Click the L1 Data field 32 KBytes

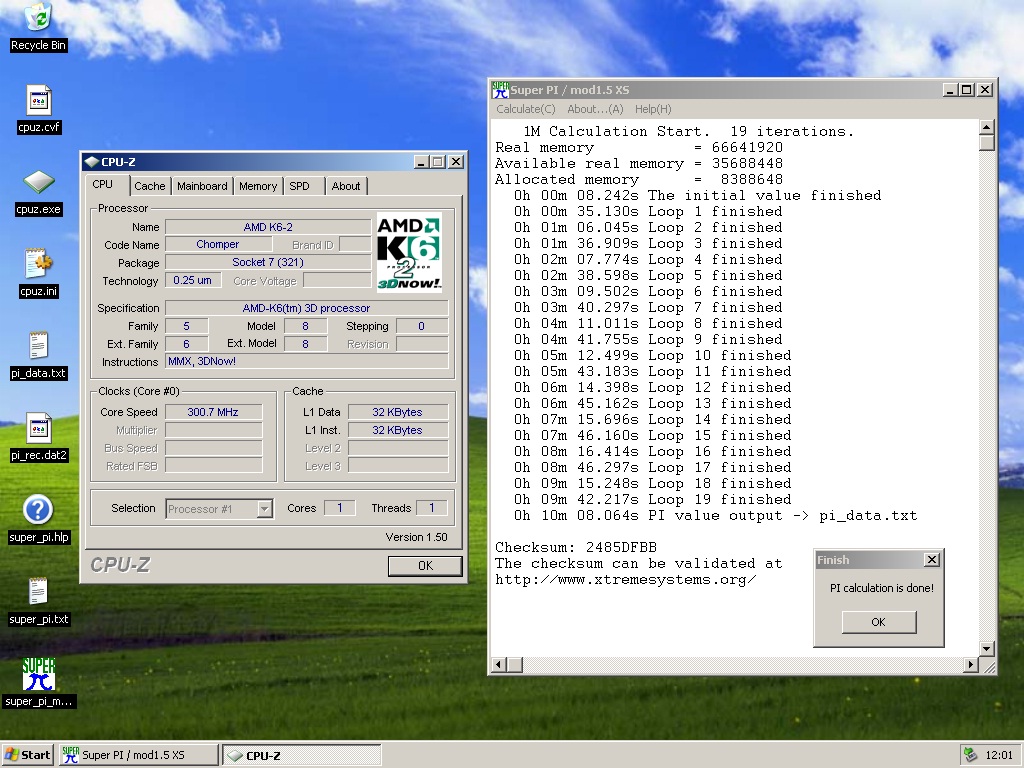click(x=398, y=412)
